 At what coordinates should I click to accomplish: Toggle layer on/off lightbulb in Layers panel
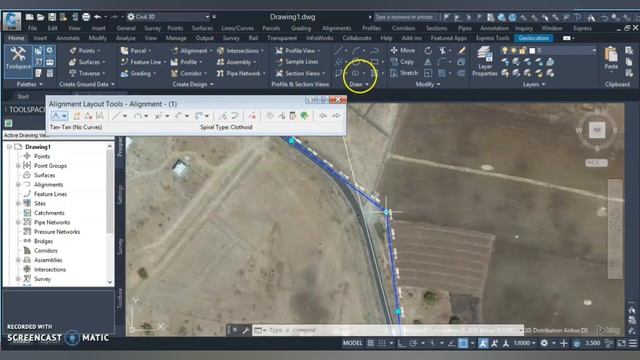505,51
